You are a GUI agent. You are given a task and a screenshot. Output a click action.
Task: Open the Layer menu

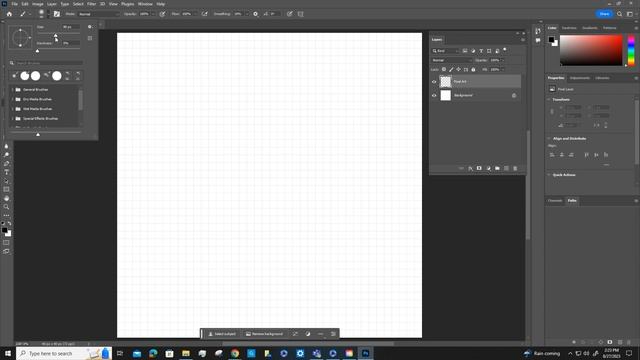[52, 4]
